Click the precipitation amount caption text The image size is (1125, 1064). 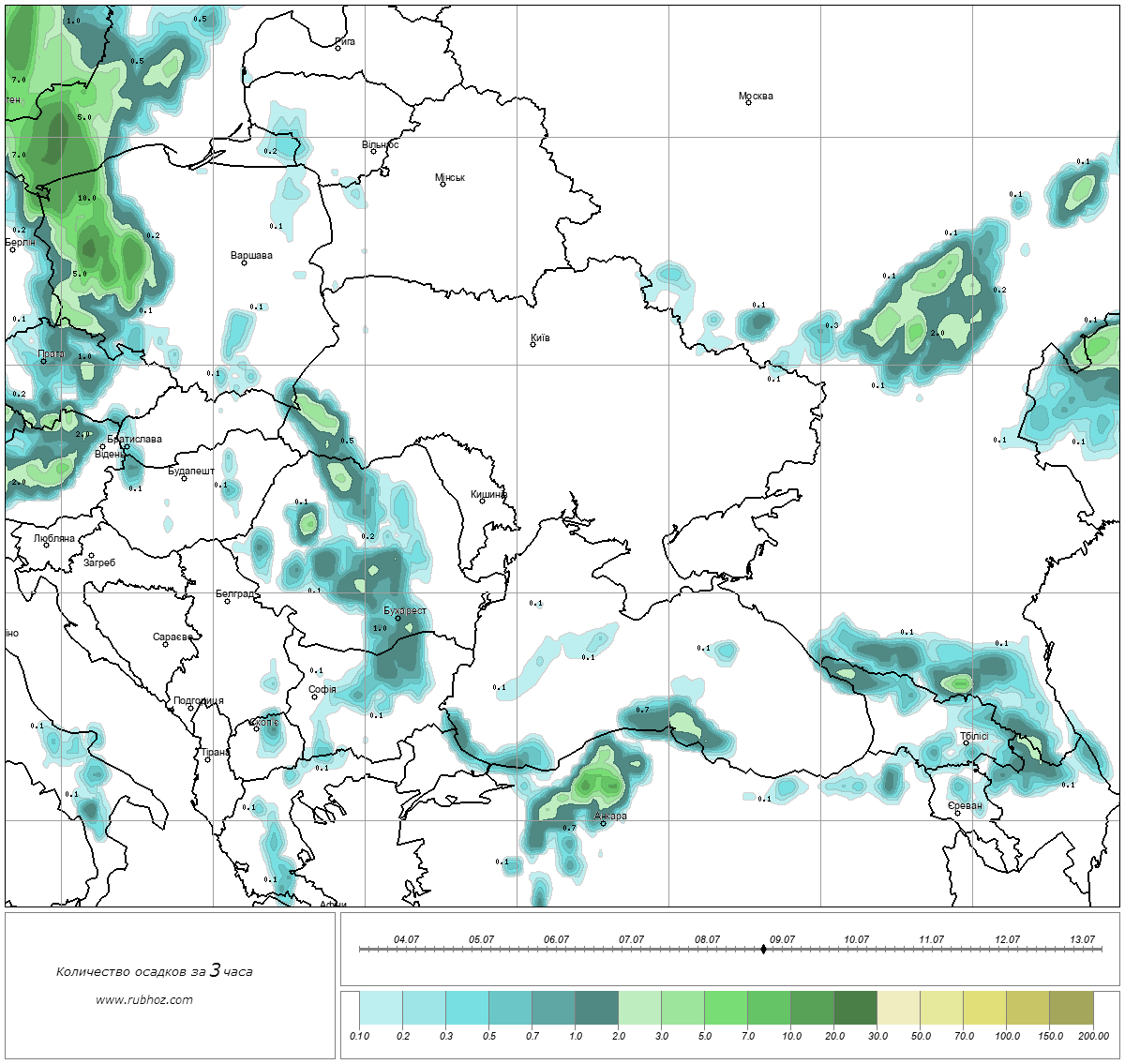(x=154, y=971)
